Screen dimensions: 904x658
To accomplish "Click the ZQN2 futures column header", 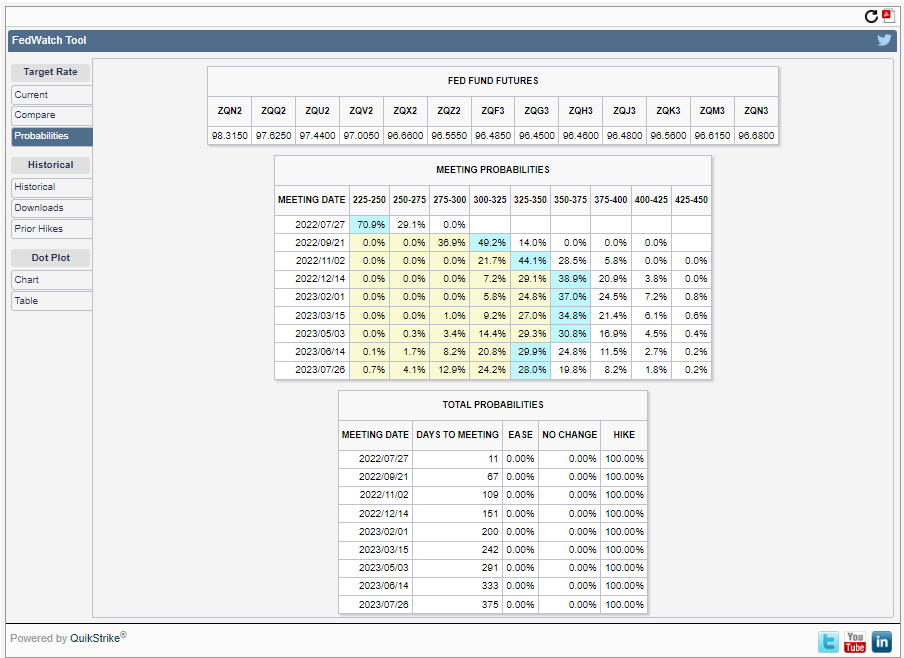I will (x=230, y=111).
